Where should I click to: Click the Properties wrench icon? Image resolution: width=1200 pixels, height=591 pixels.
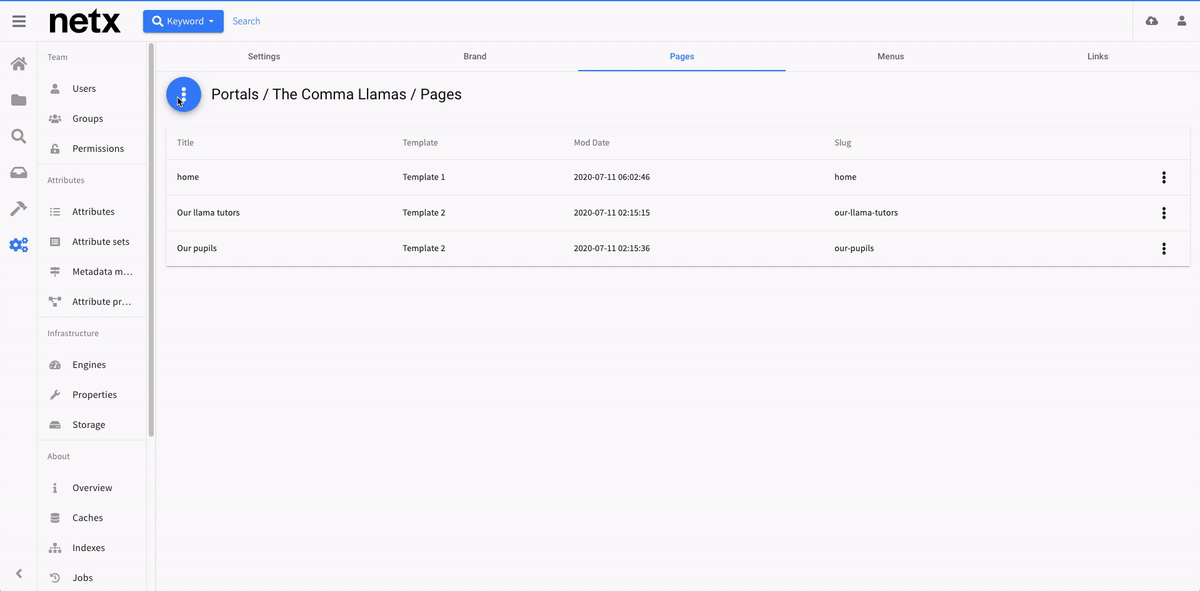[55, 395]
